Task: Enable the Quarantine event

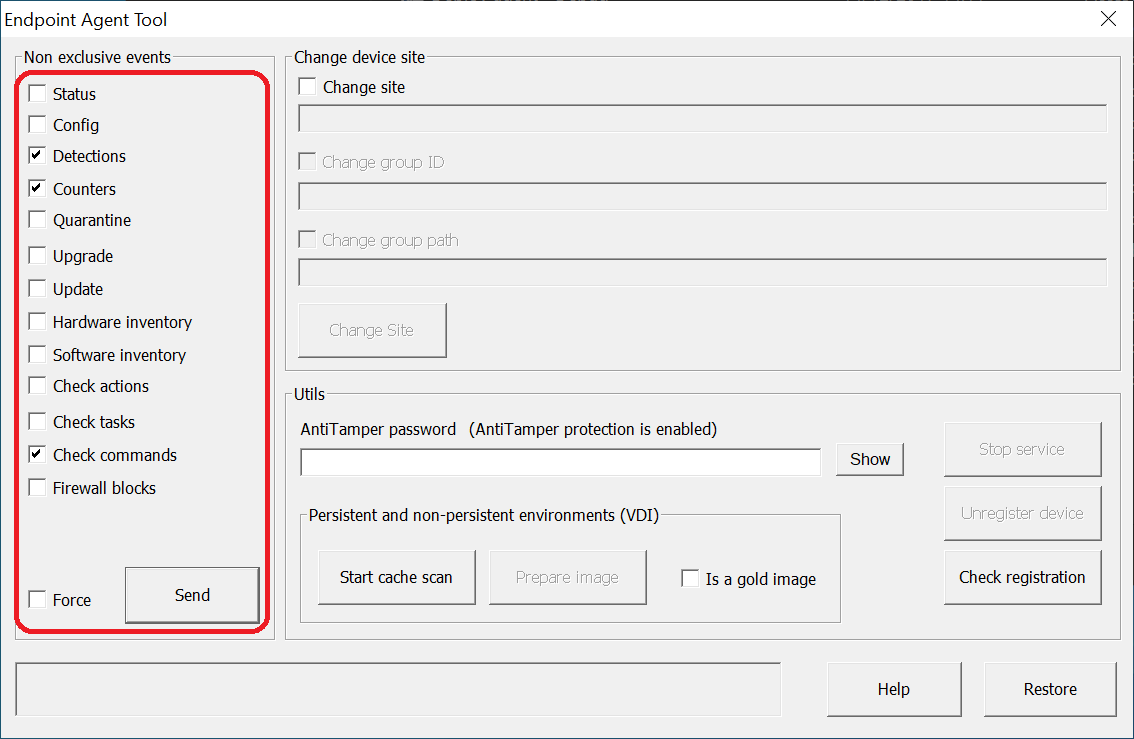Action: (38, 220)
